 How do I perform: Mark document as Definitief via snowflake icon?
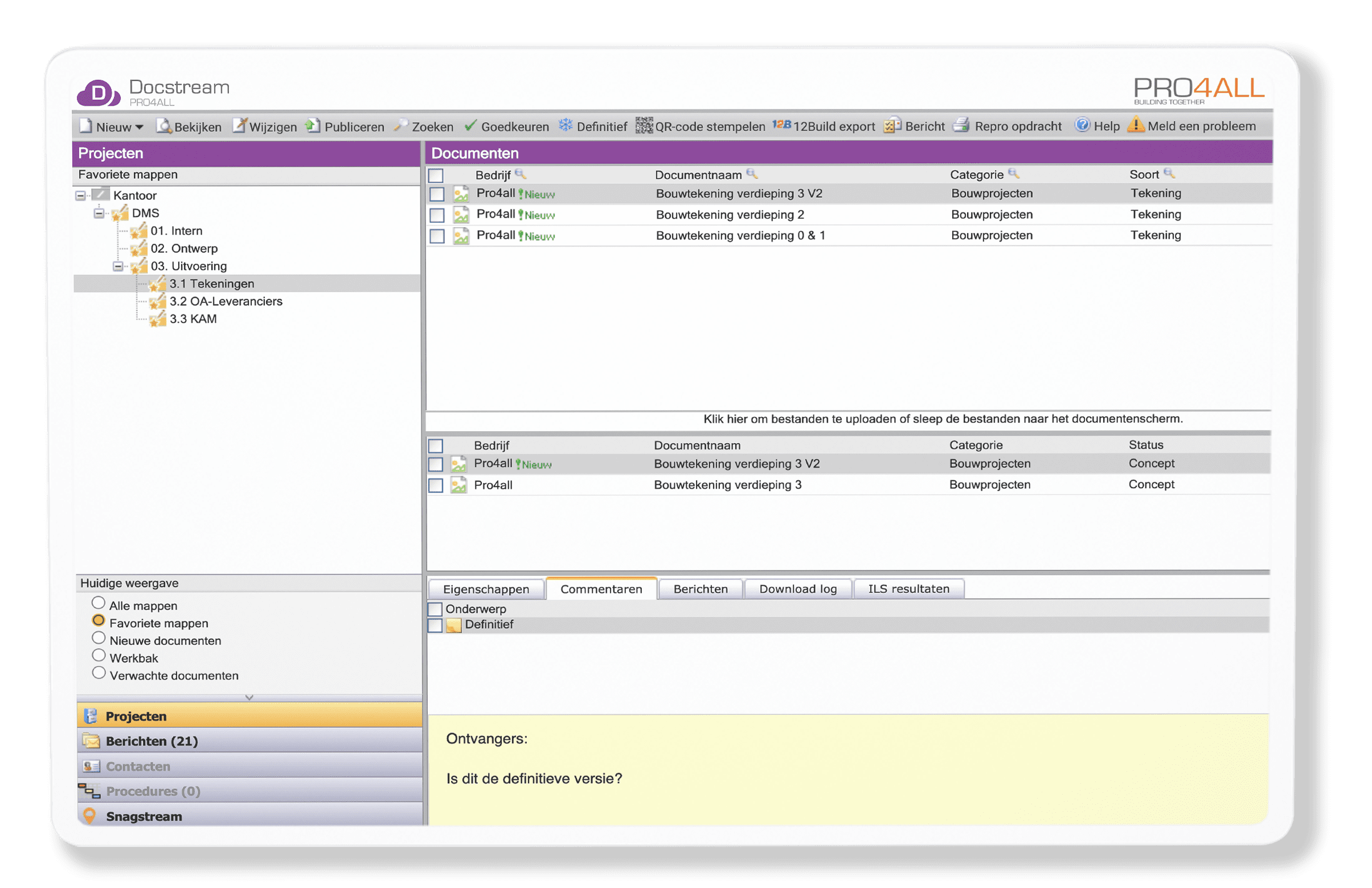tap(565, 125)
